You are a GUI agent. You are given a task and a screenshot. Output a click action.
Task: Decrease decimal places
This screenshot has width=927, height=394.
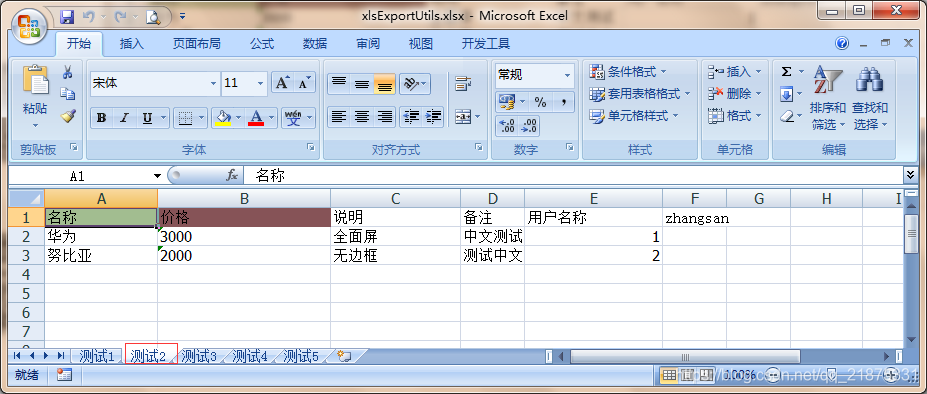(529, 125)
